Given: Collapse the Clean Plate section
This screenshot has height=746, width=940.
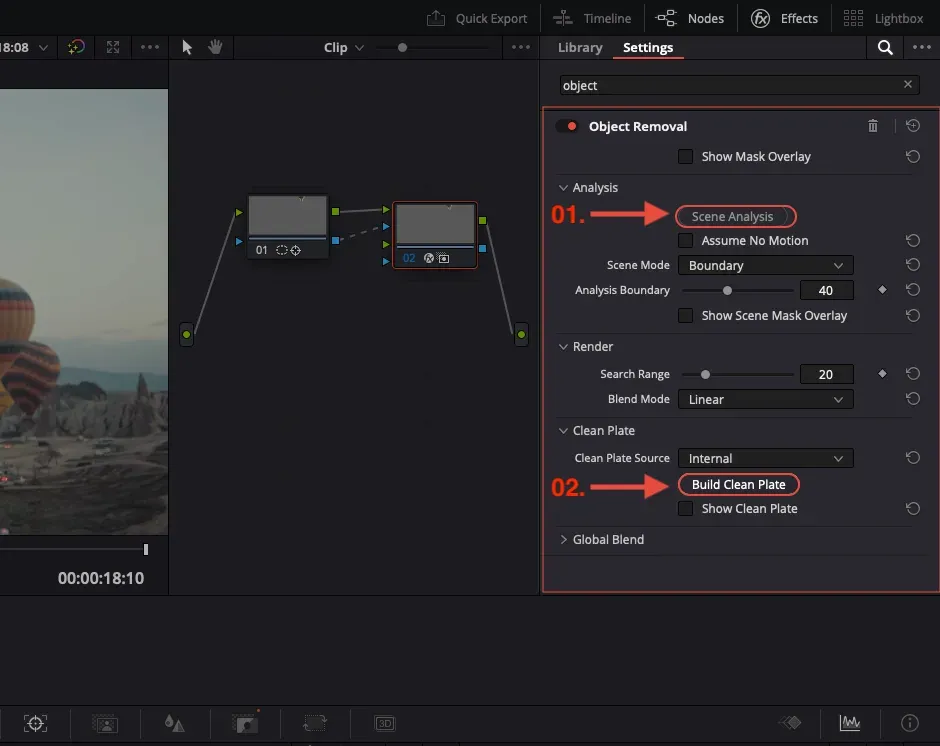Looking at the screenshot, I should [x=563, y=431].
